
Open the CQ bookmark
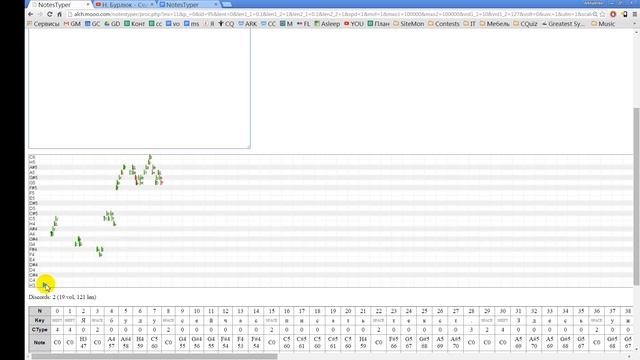(x=227, y=24)
